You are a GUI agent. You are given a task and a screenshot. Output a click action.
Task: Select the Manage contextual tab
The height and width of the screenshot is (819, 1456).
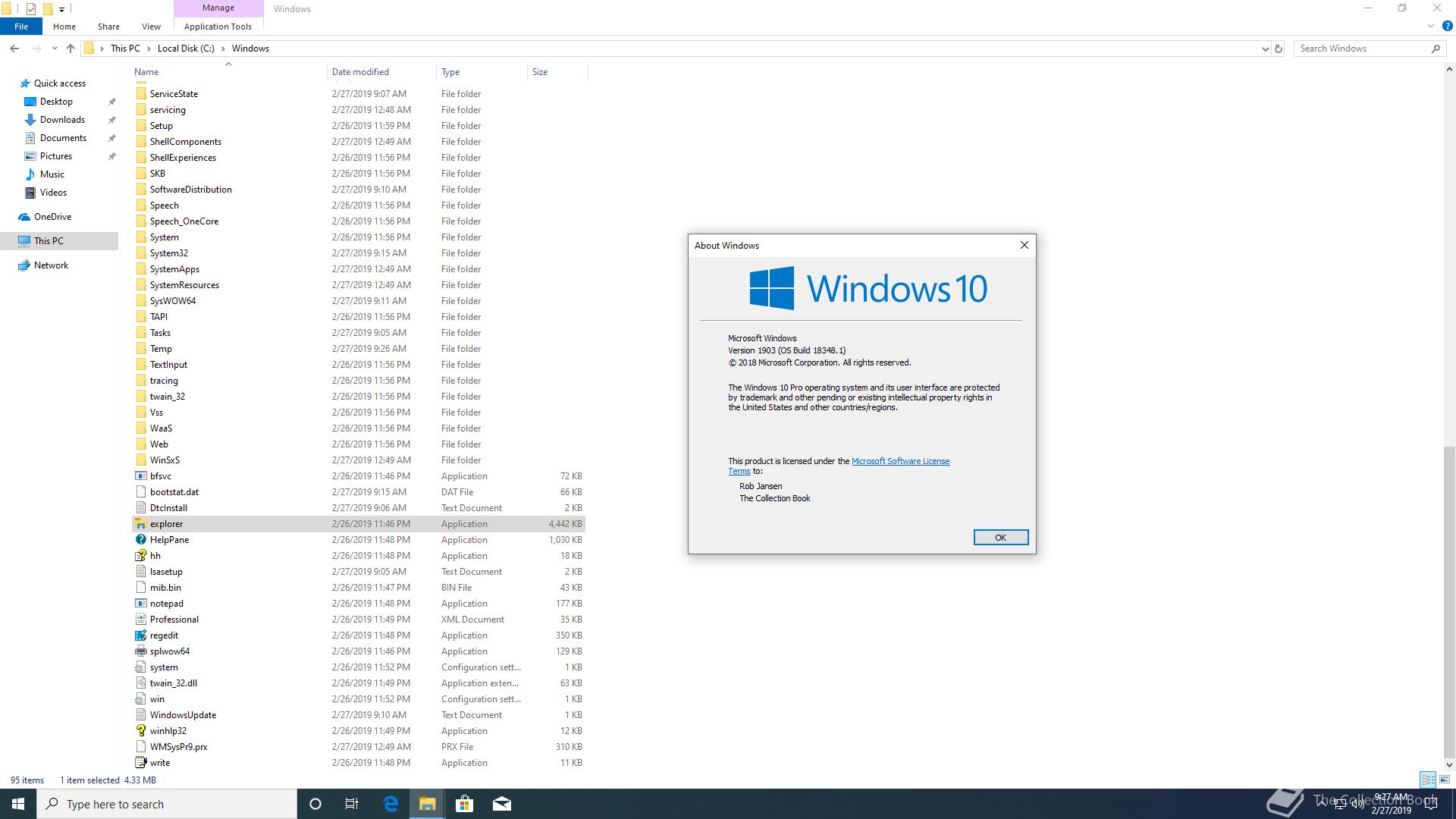218,8
